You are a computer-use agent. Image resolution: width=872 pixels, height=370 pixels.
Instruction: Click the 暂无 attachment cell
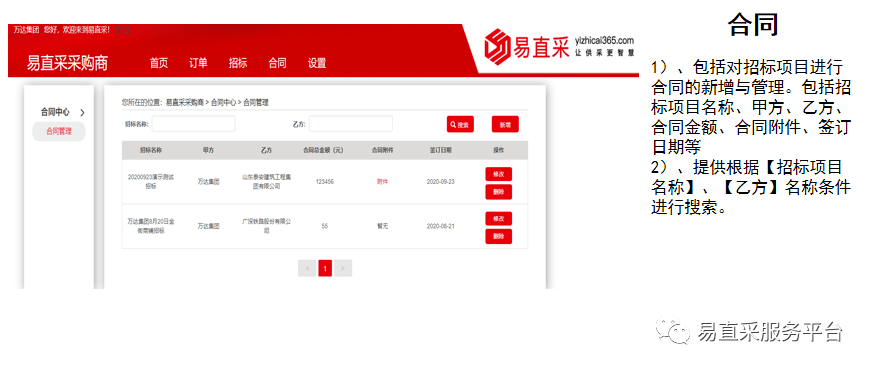click(x=382, y=226)
